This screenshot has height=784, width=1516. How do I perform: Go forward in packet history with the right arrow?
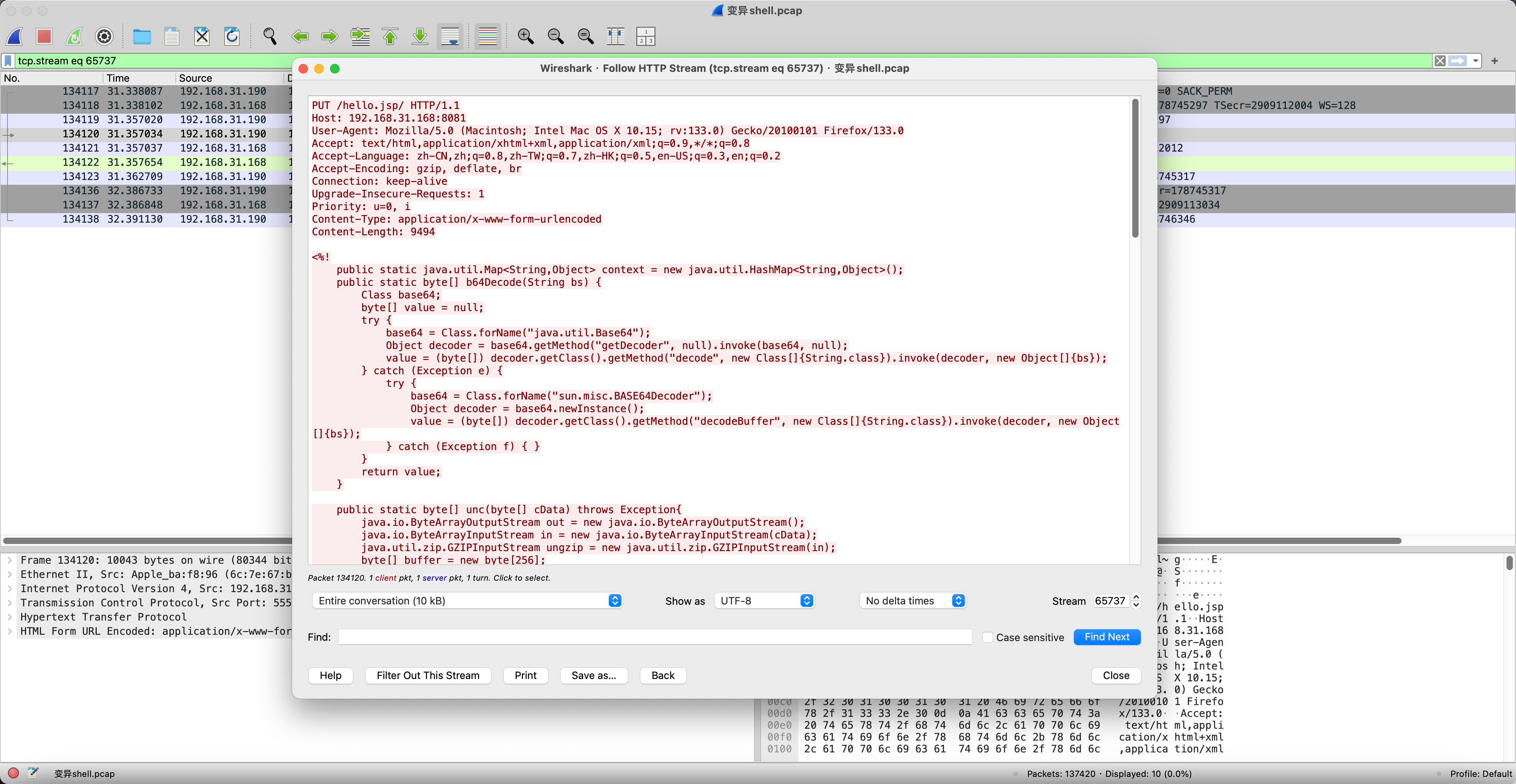pyautogui.click(x=330, y=36)
